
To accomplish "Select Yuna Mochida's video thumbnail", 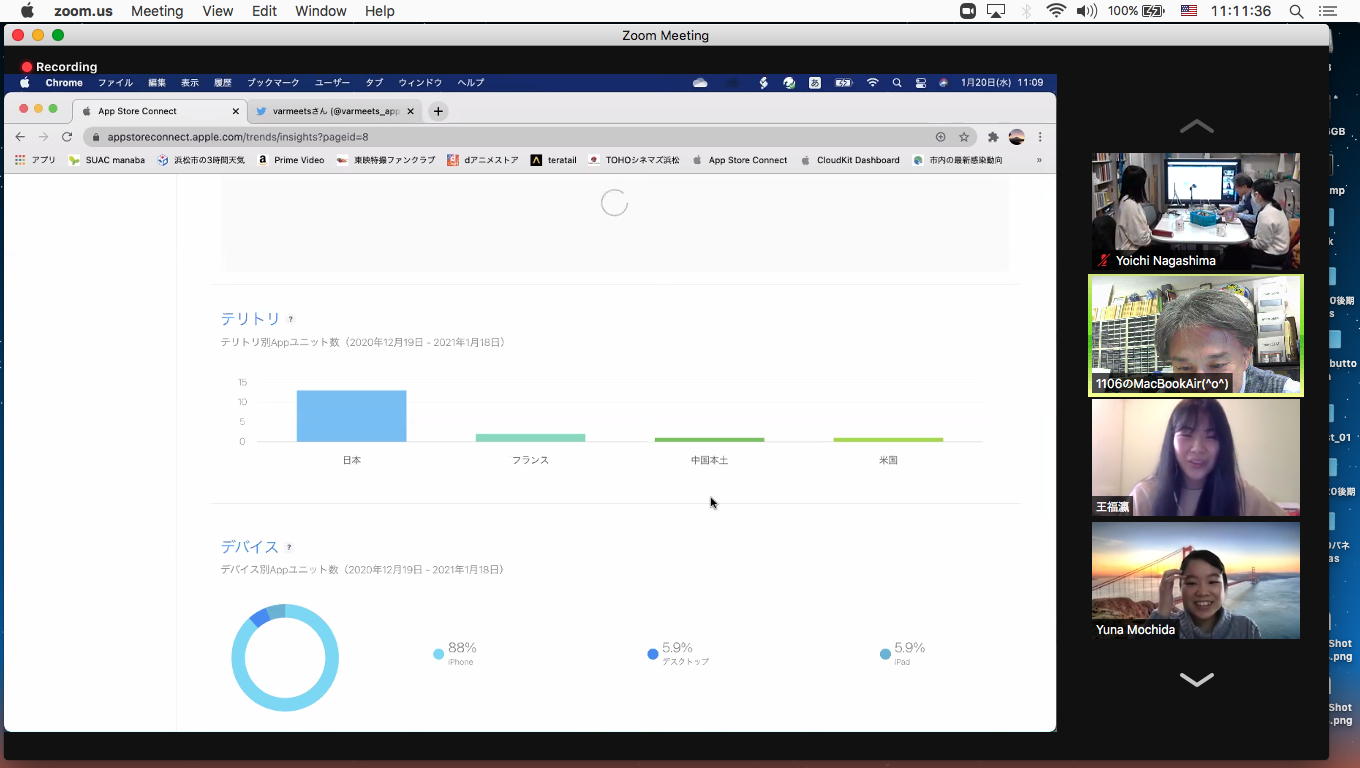I will coord(1196,580).
